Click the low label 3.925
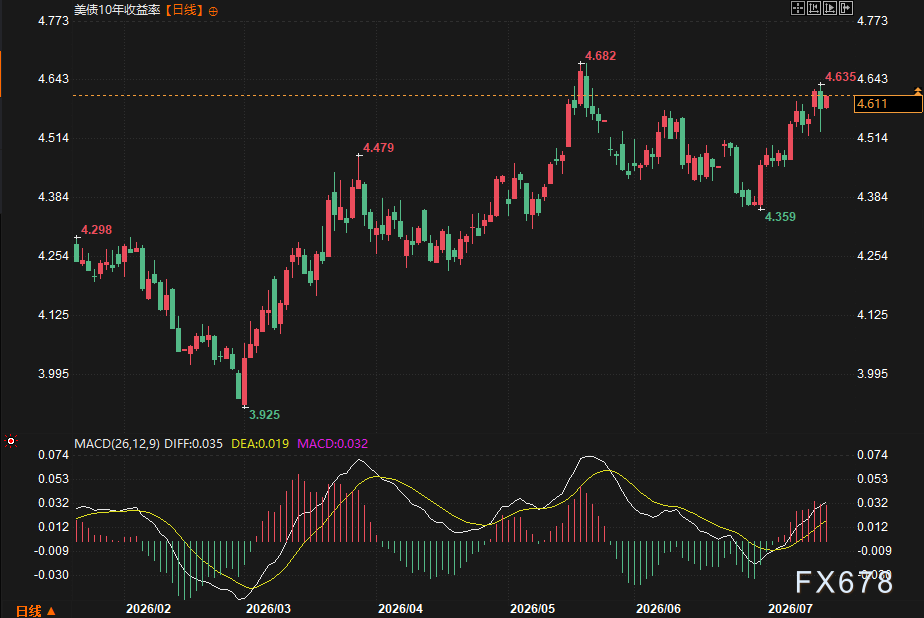This screenshot has width=924, height=618. pos(264,415)
